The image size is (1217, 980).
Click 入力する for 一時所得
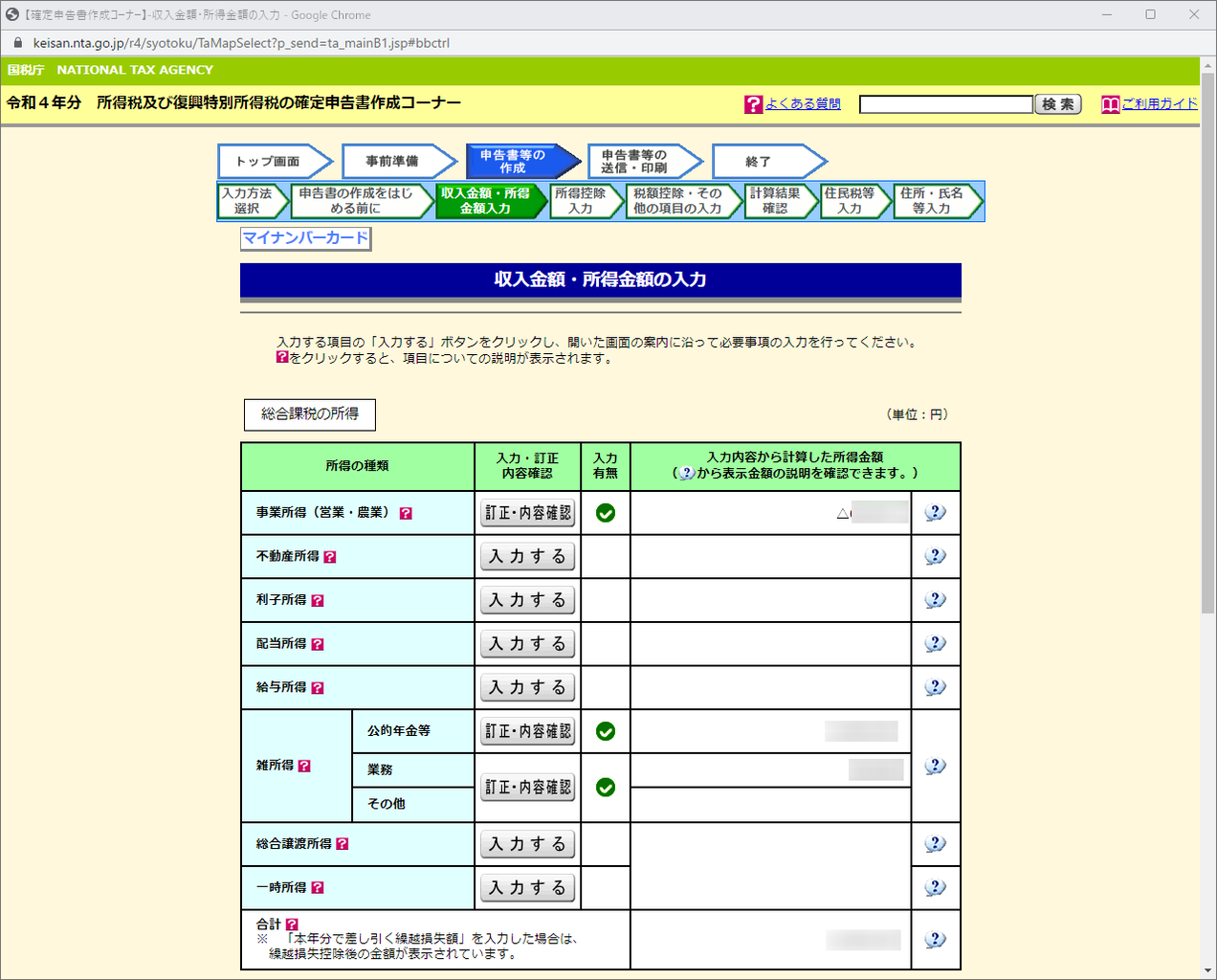(x=528, y=887)
